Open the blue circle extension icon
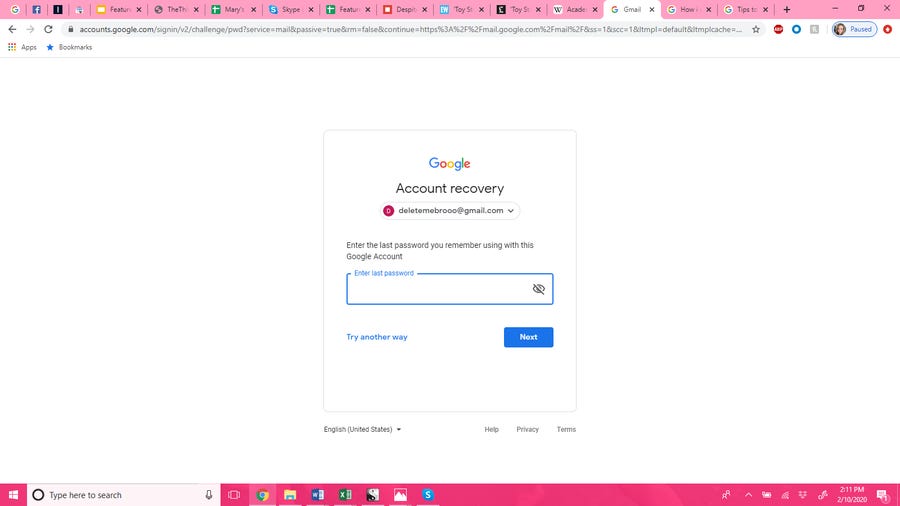Screen dimensions: 900x506 coord(796,29)
